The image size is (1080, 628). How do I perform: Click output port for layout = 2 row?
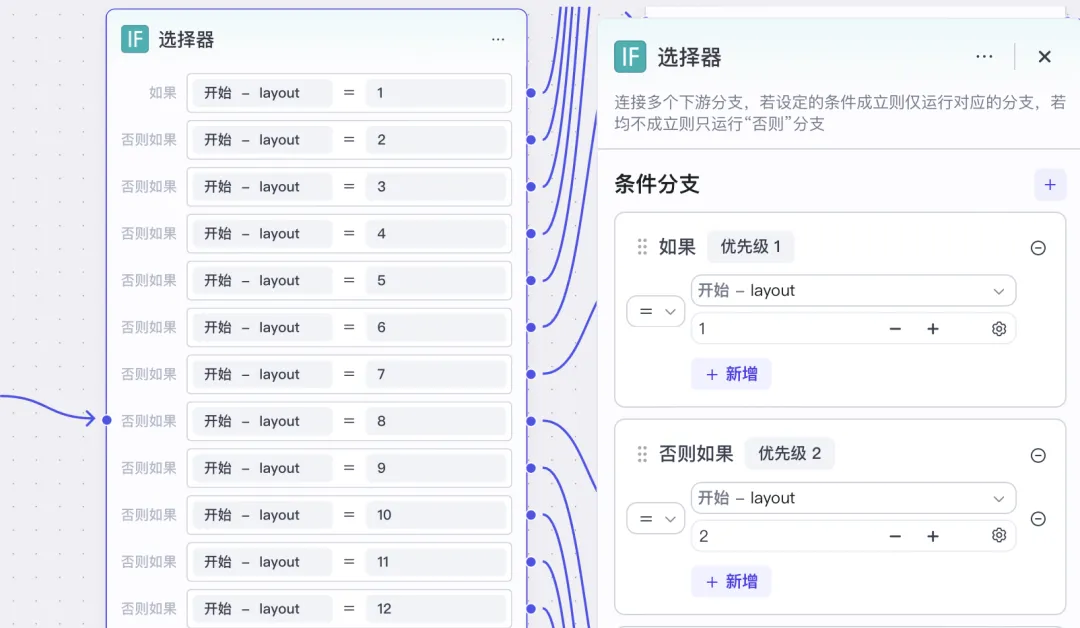coord(531,140)
